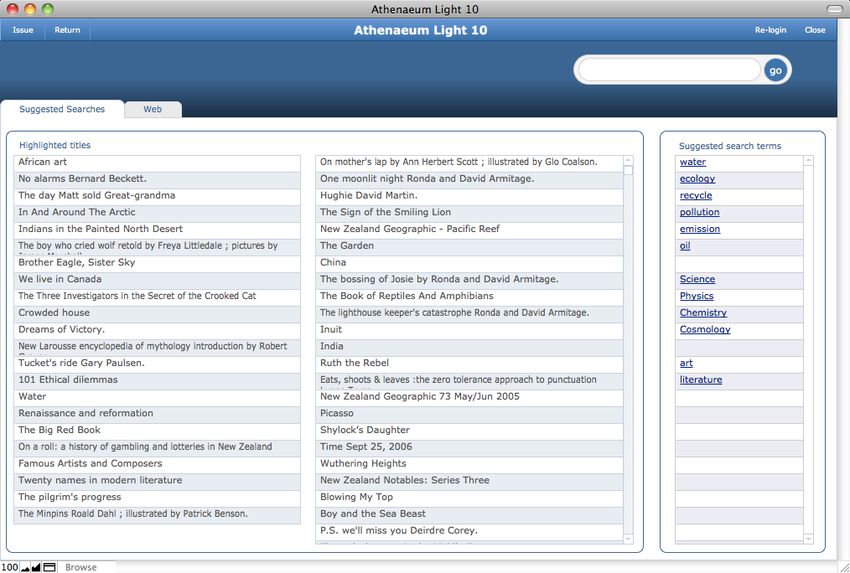
Task: Select New Zealand Geographic - Pacific Reef
Action: (x=469, y=229)
